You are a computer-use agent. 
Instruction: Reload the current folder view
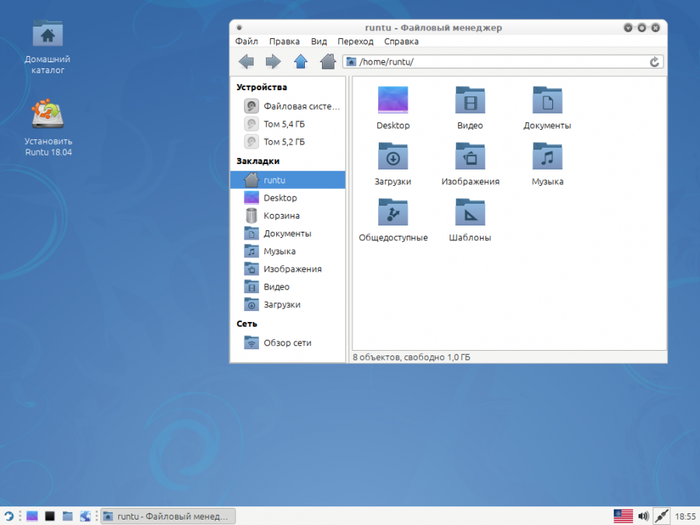(655, 62)
